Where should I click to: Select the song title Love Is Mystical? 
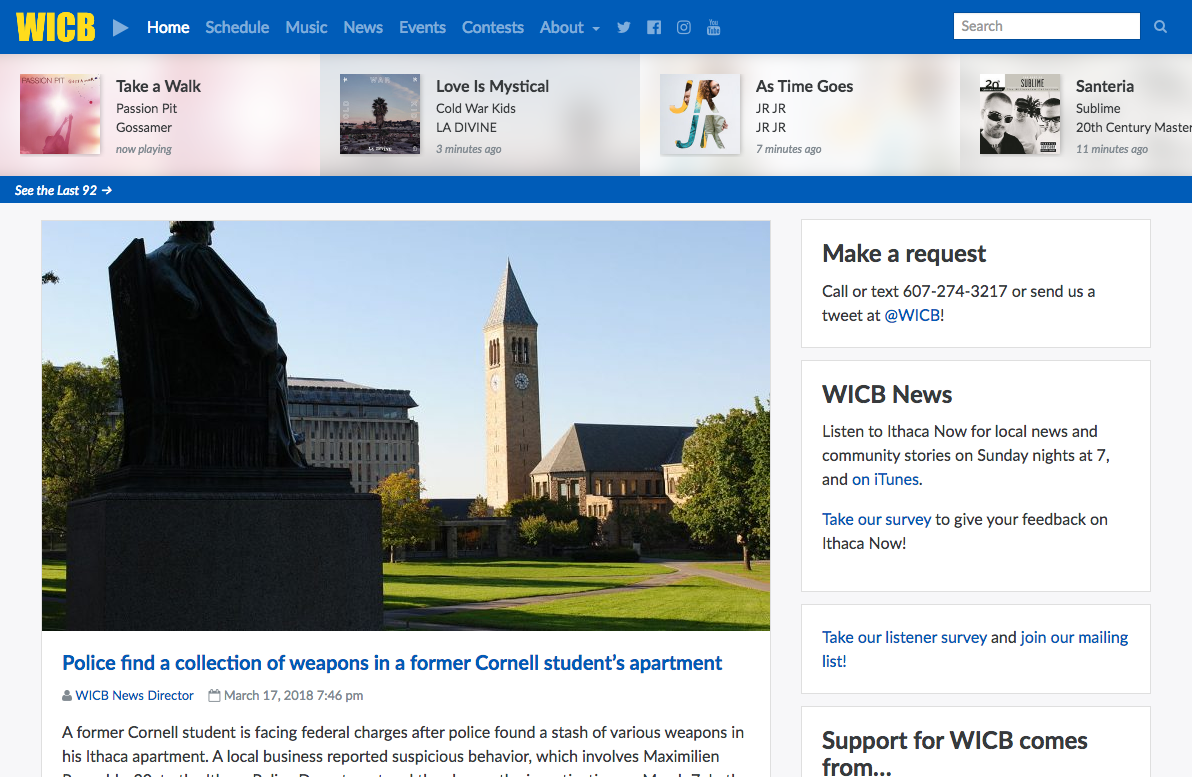click(493, 86)
